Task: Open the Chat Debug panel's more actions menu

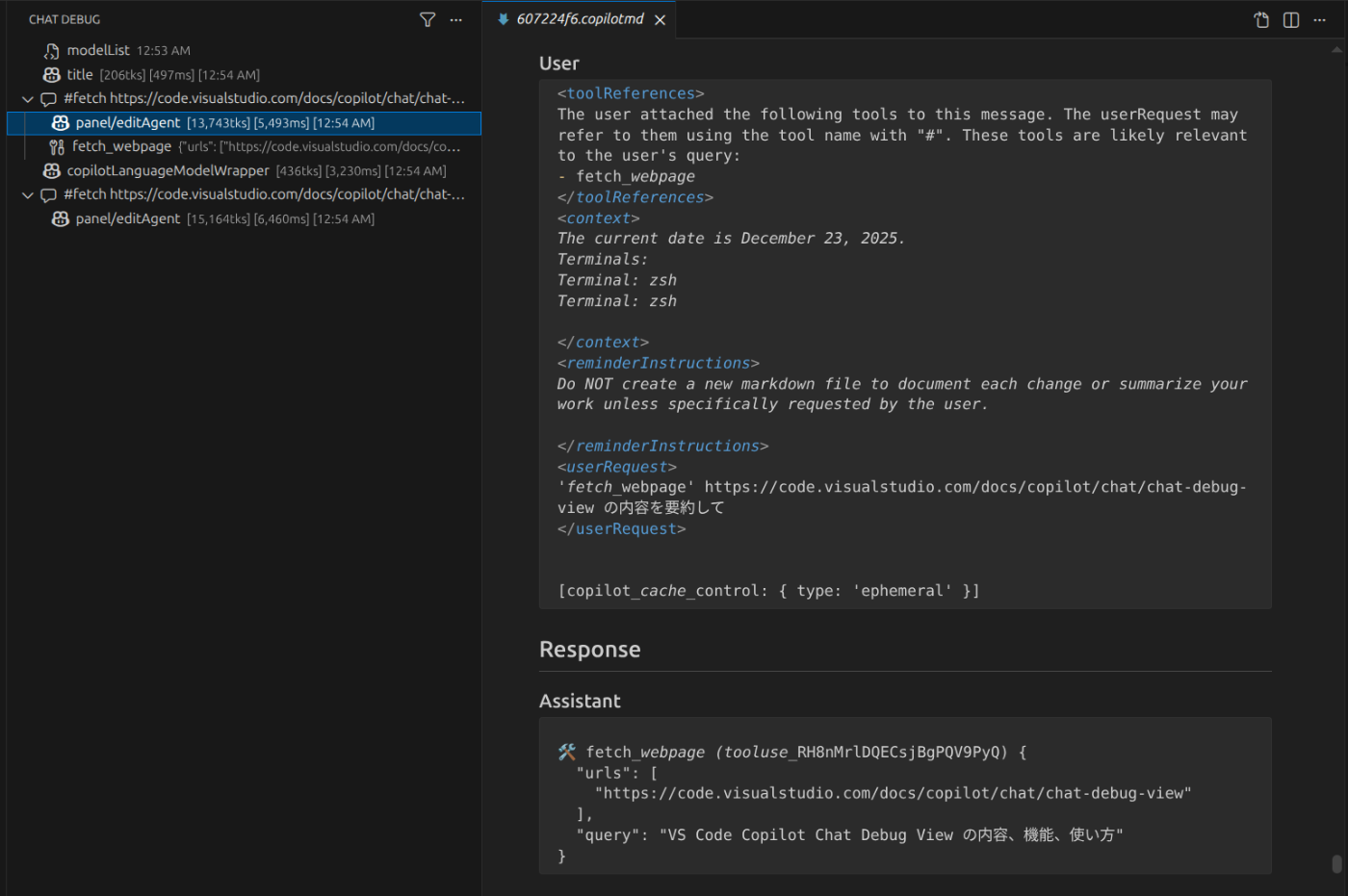Action: click(x=456, y=19)
